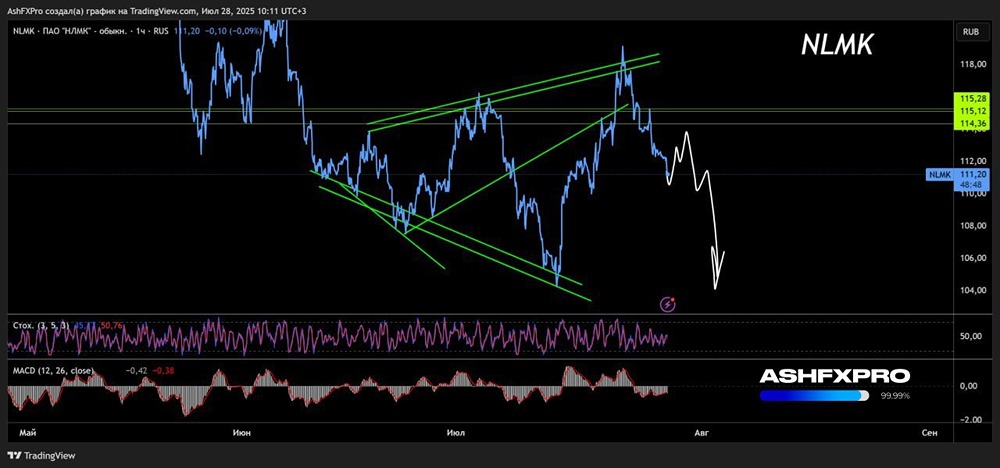Click the Stochastic (3, 5, 3) indicator label
The height and width of the screenshot is (468, 1000).
[x=43, y=326]
